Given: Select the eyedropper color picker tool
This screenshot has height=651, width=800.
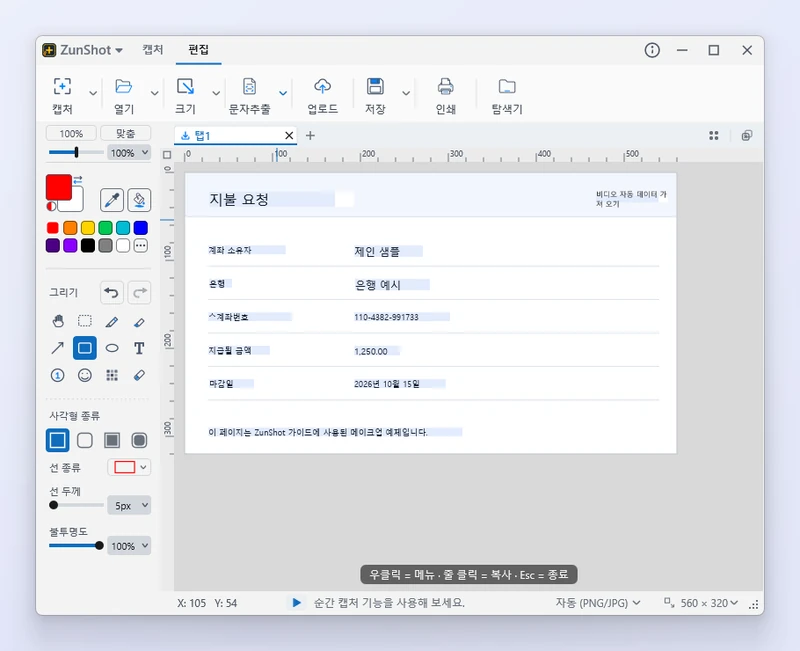Looking at the screenshot, I should tap(112, 199).
